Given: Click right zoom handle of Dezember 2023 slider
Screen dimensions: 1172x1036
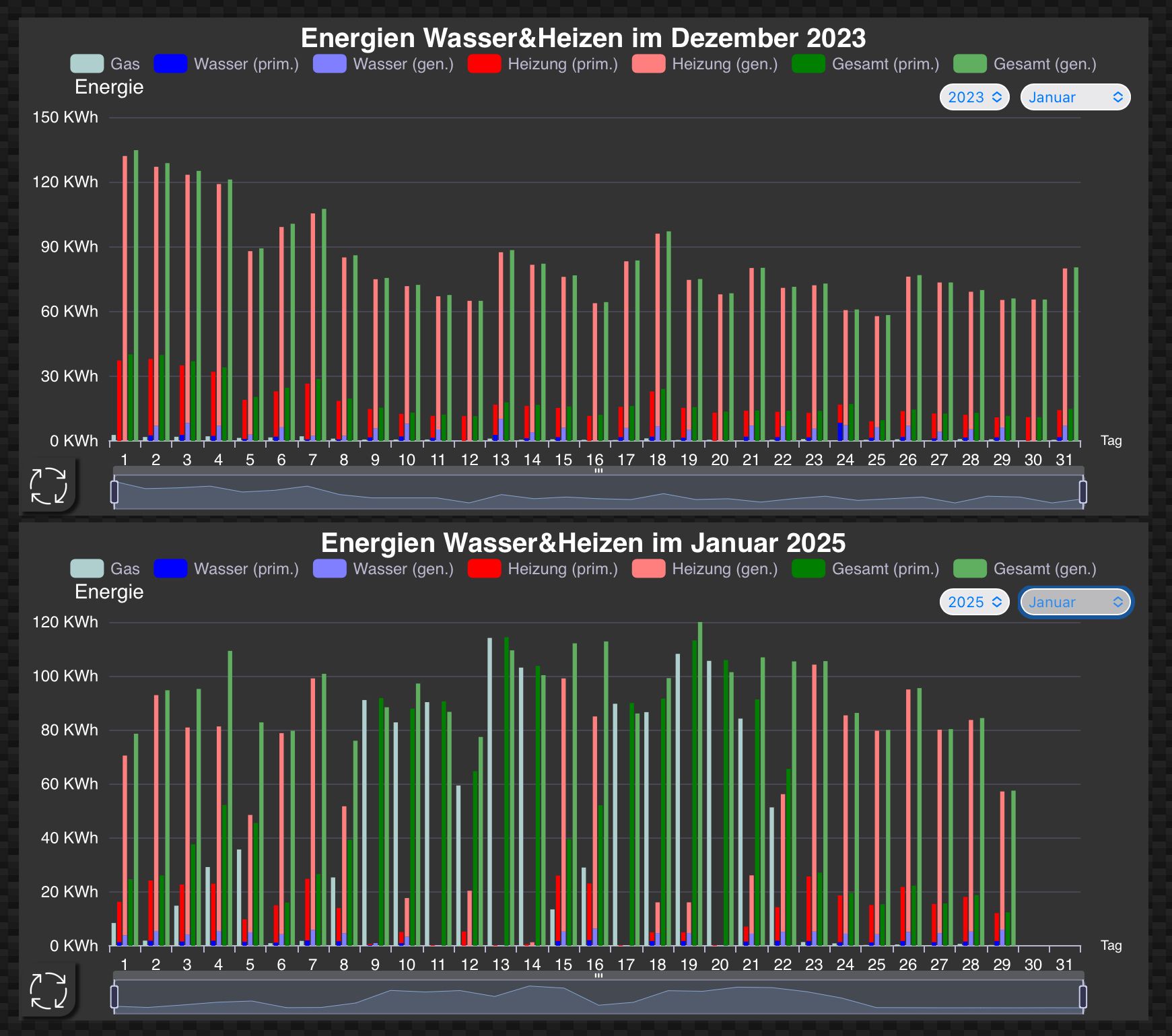Looking at the screenshot, I should point(1082,492).
